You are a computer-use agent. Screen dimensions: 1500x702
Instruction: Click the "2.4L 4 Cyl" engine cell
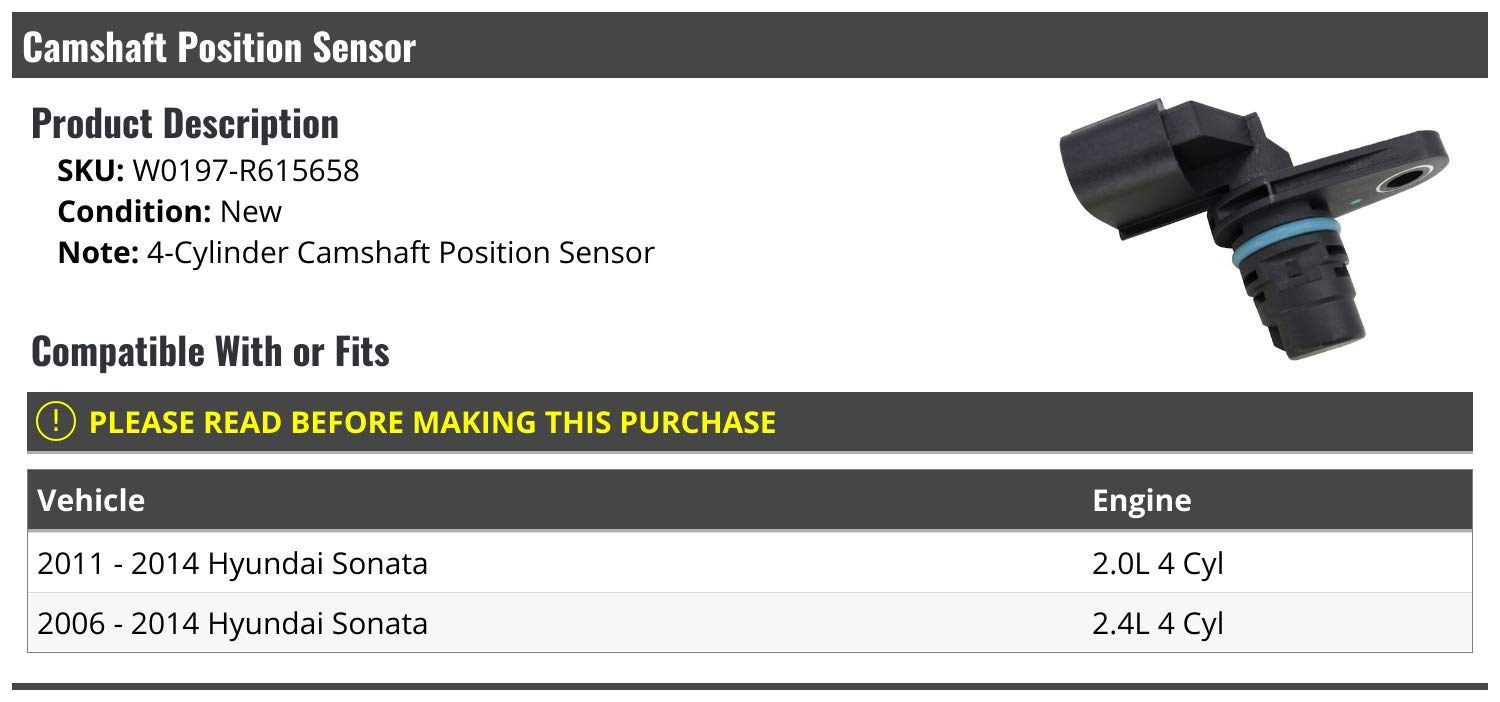1157,624
